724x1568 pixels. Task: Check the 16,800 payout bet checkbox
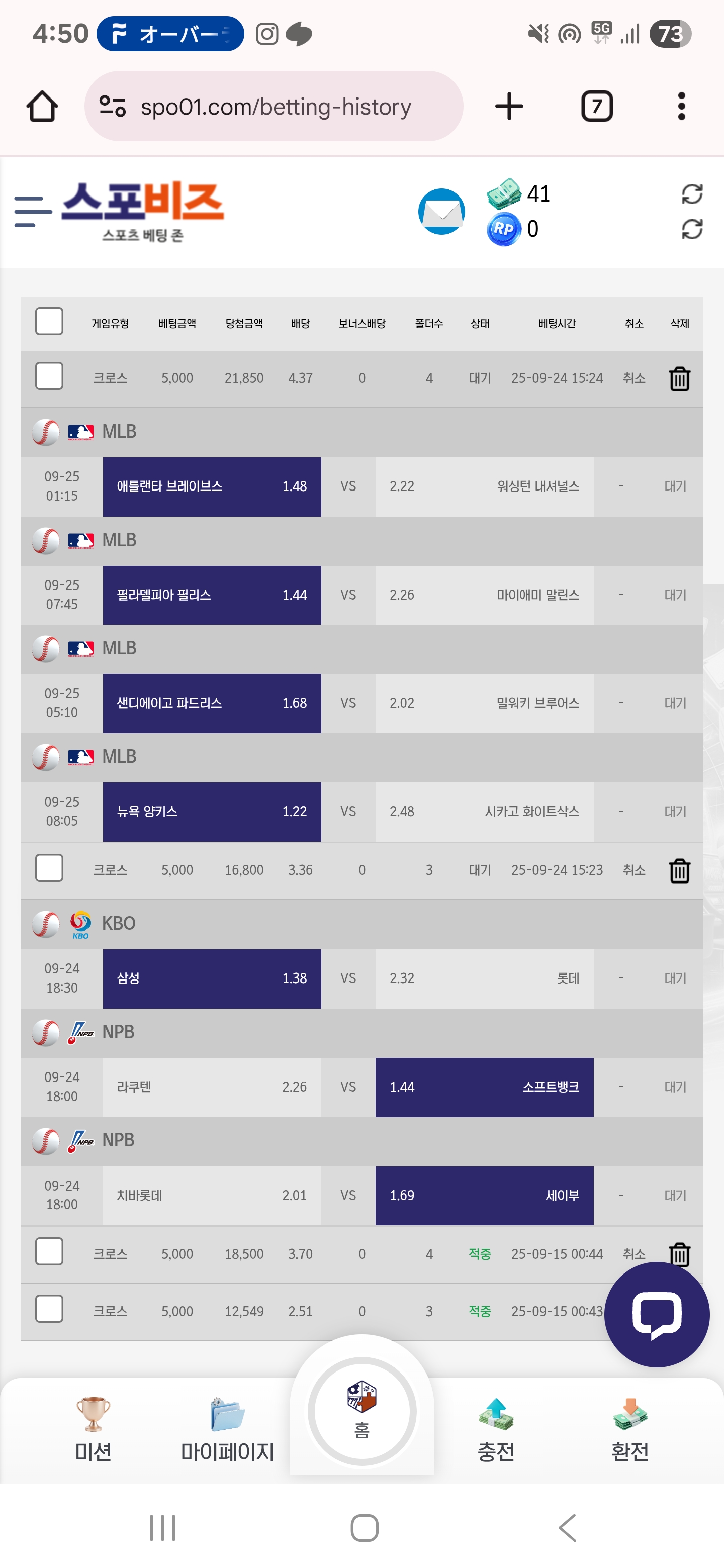[49, 868]
